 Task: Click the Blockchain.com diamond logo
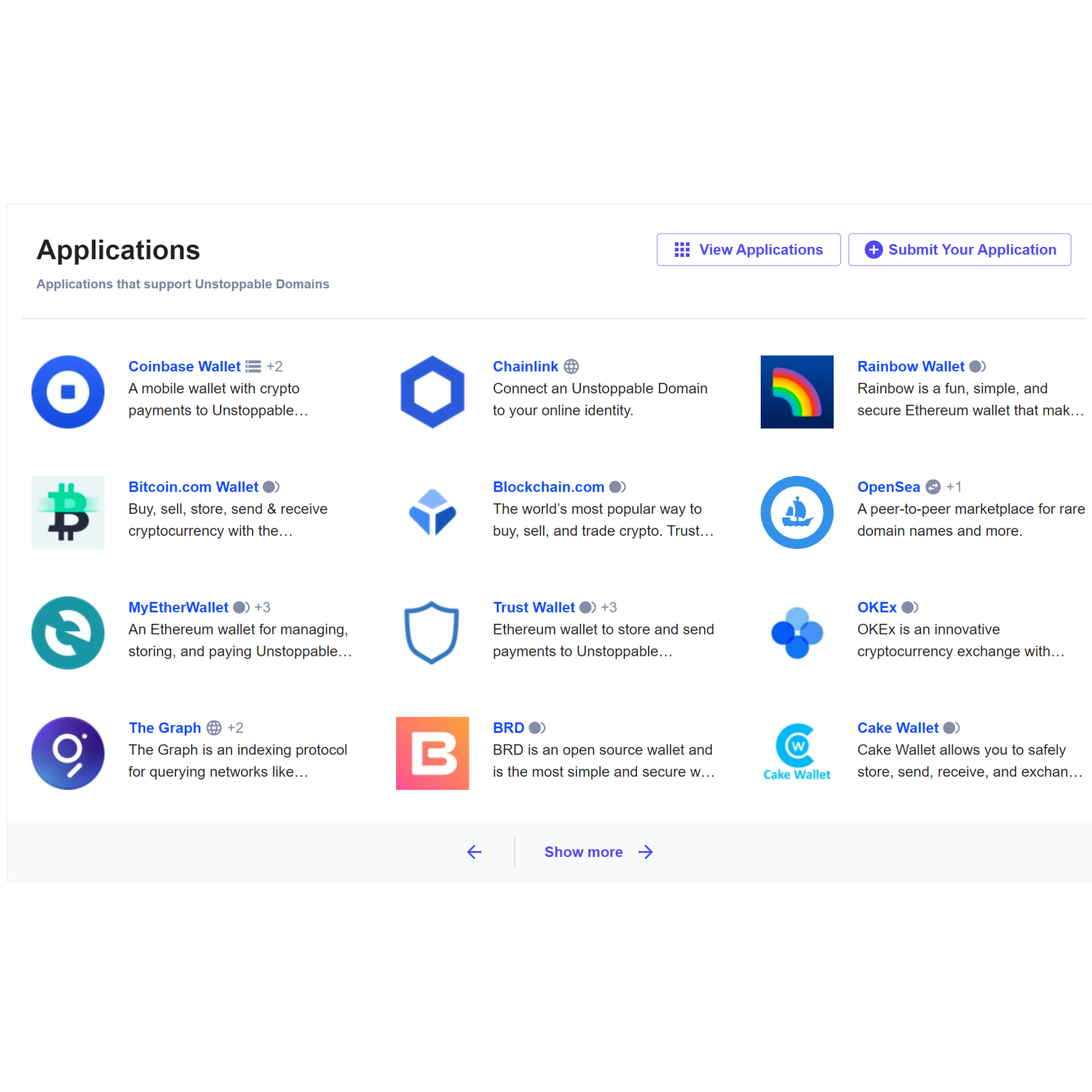pyautogui.click(x=432, y=512)
